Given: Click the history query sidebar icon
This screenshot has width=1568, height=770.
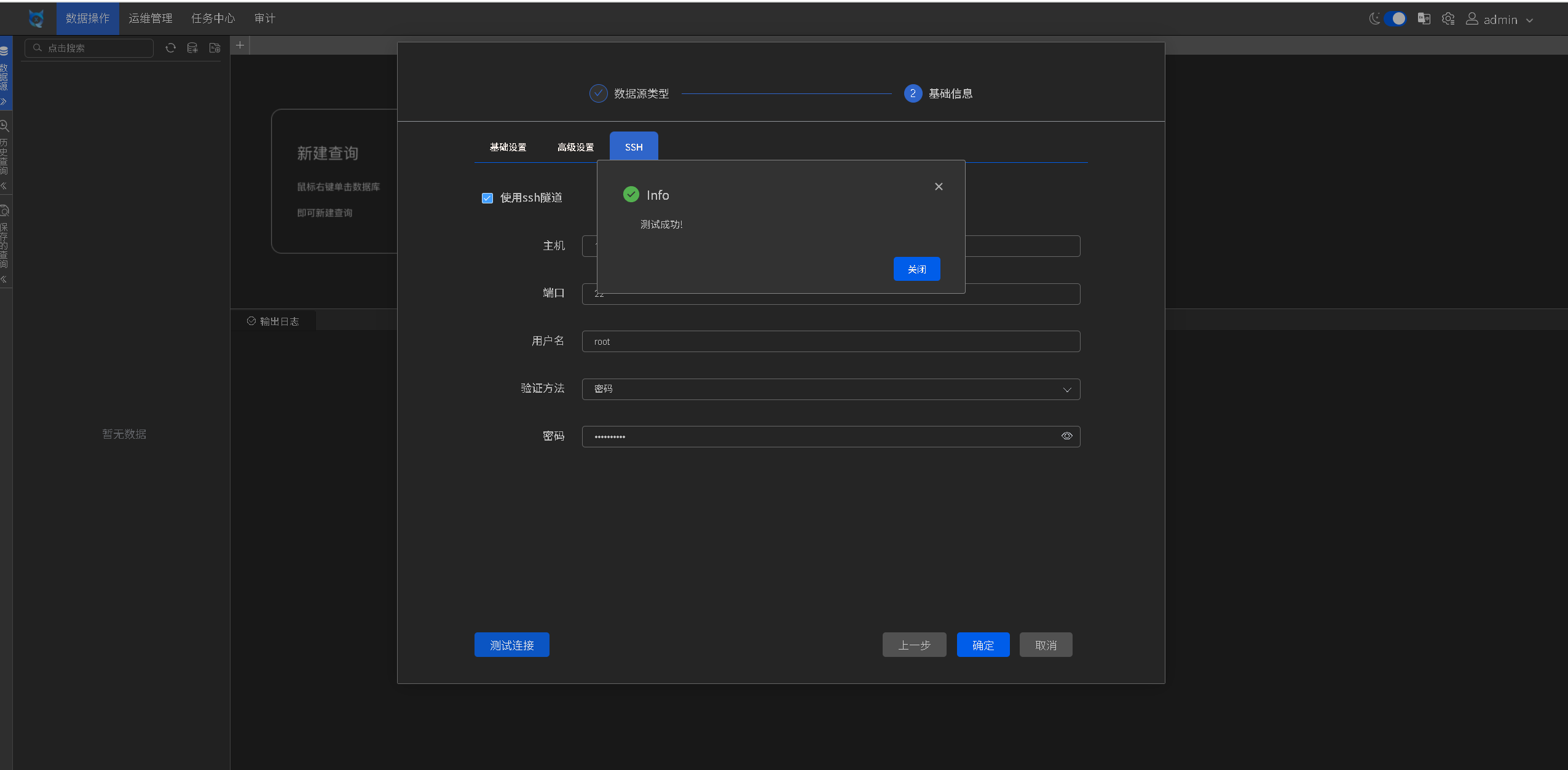Looking at the screenshot, I should click(x=4, y=127).
